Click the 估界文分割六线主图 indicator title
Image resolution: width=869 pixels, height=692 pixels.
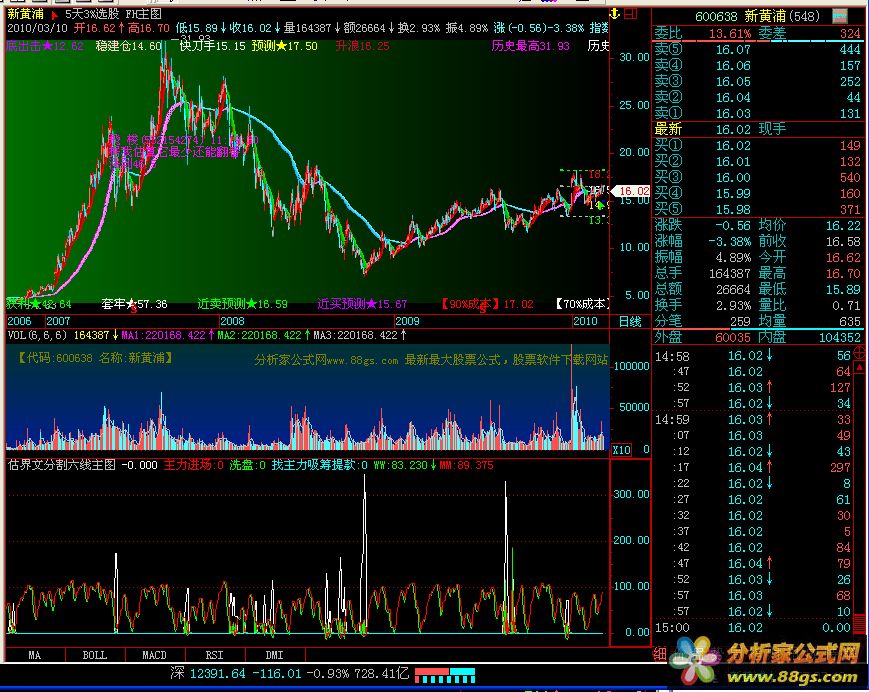click(x=62, y=465)
